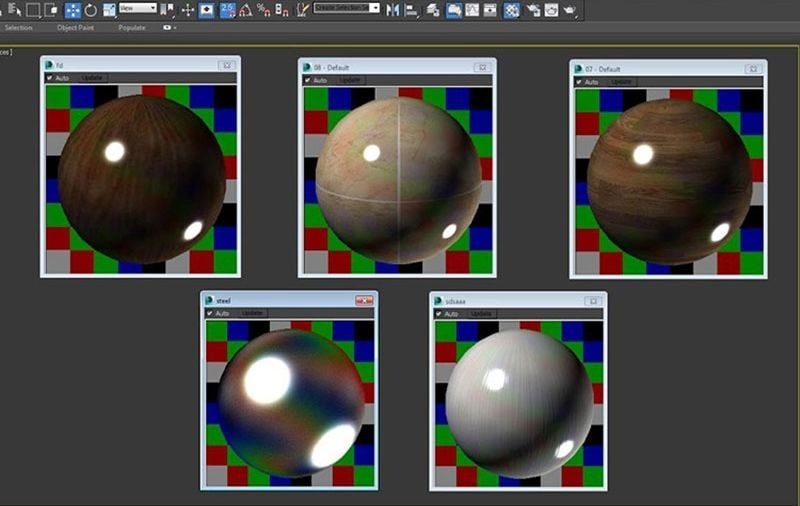Click the 08 - Default window title icon

tap(307, 67)
